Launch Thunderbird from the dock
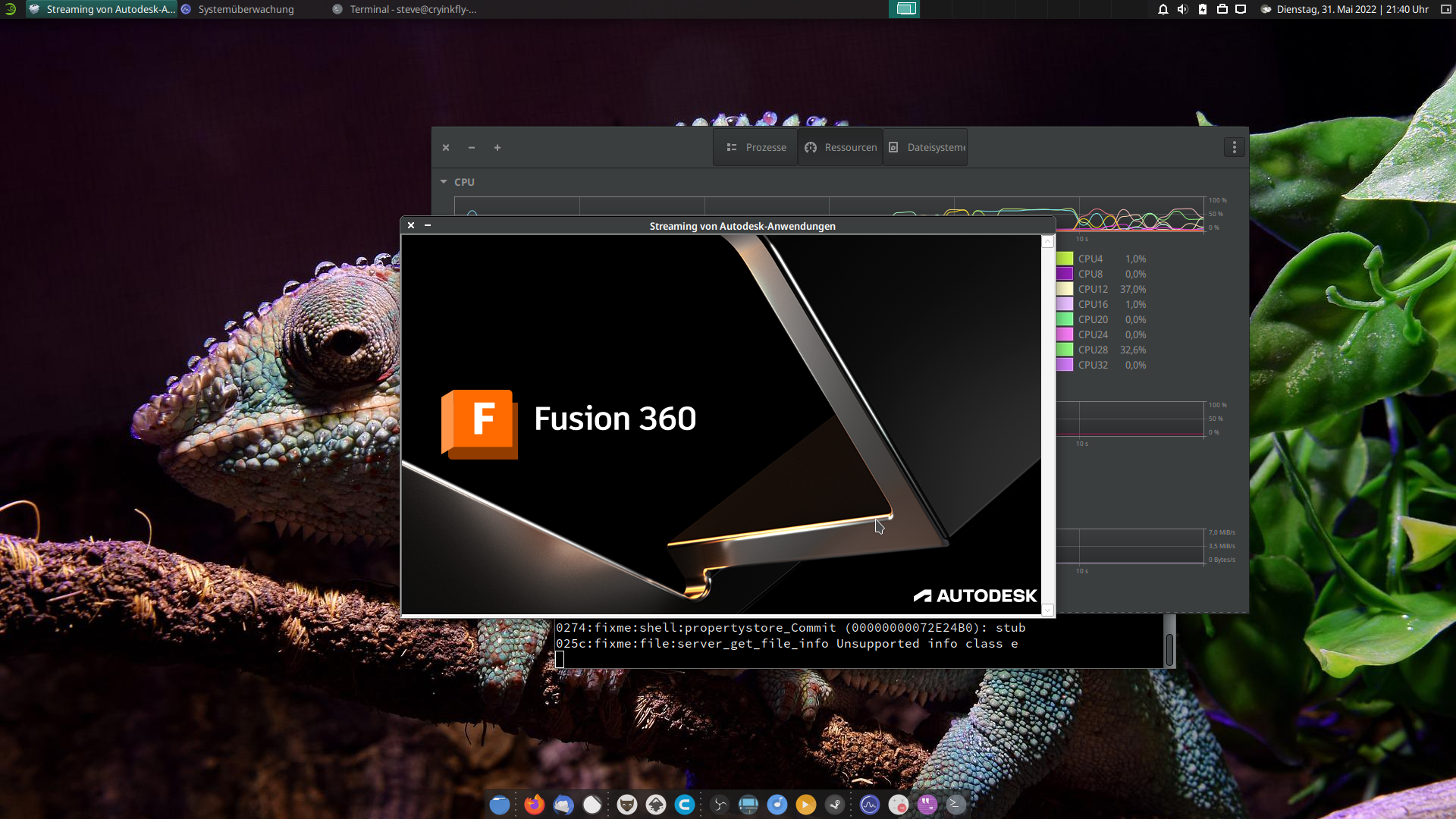The height and width of the screenshot is (819, 1456). pos(564,805)
